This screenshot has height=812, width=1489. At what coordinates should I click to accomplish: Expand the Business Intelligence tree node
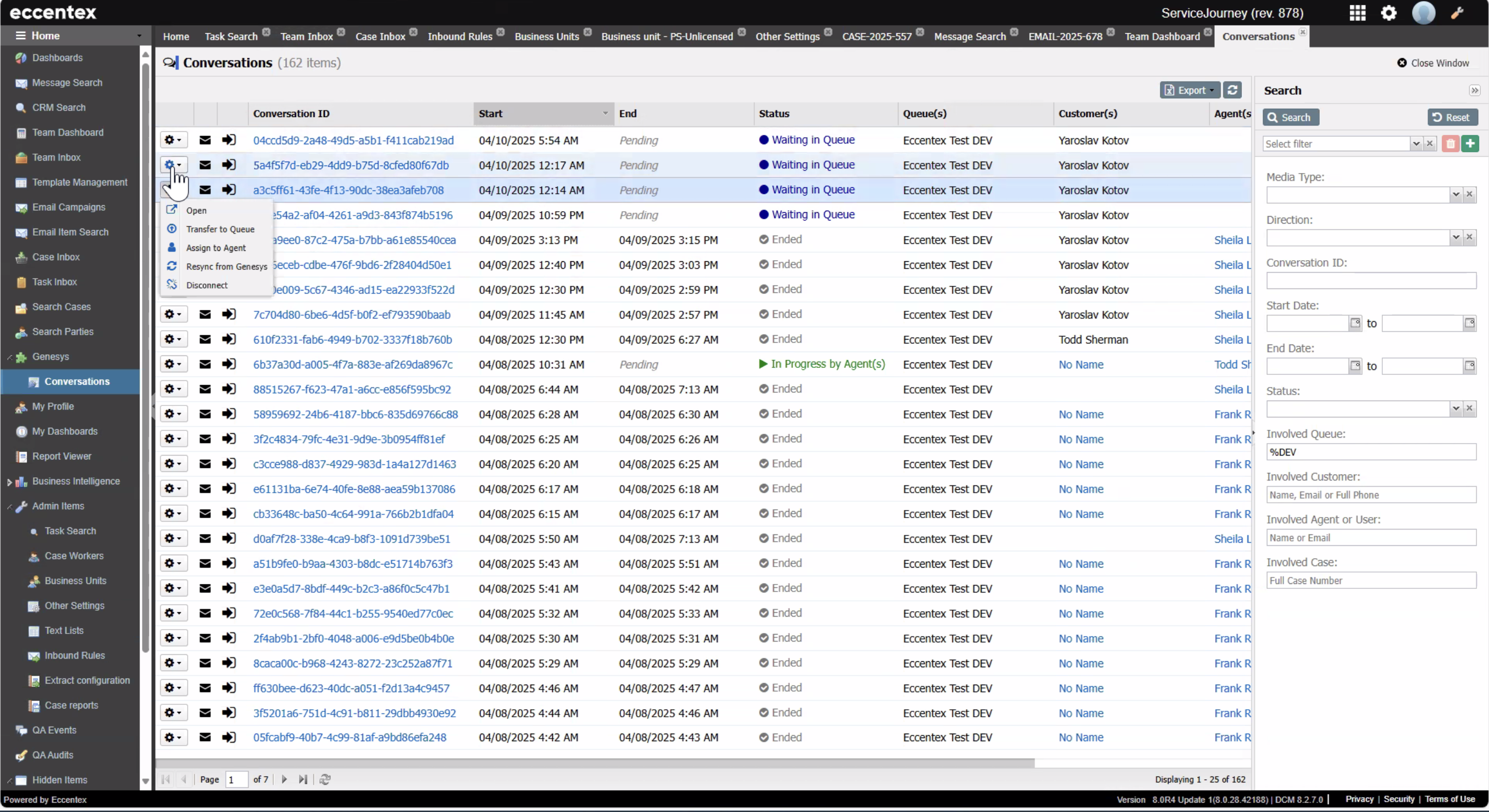tap(9, 482)
